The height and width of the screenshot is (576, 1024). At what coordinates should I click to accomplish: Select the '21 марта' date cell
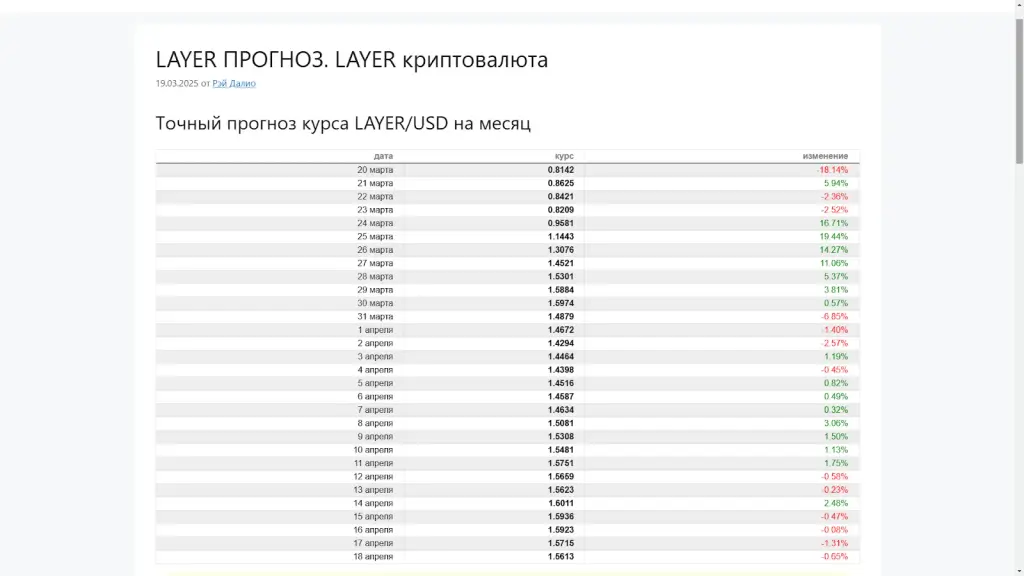[375, 184]
